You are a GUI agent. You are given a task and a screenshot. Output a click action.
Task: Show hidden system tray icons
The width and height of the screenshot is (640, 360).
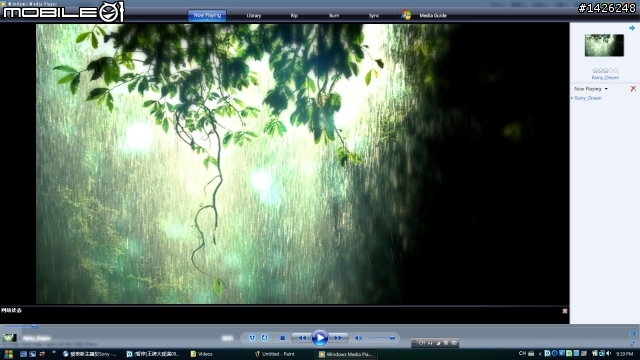point(540,354)
